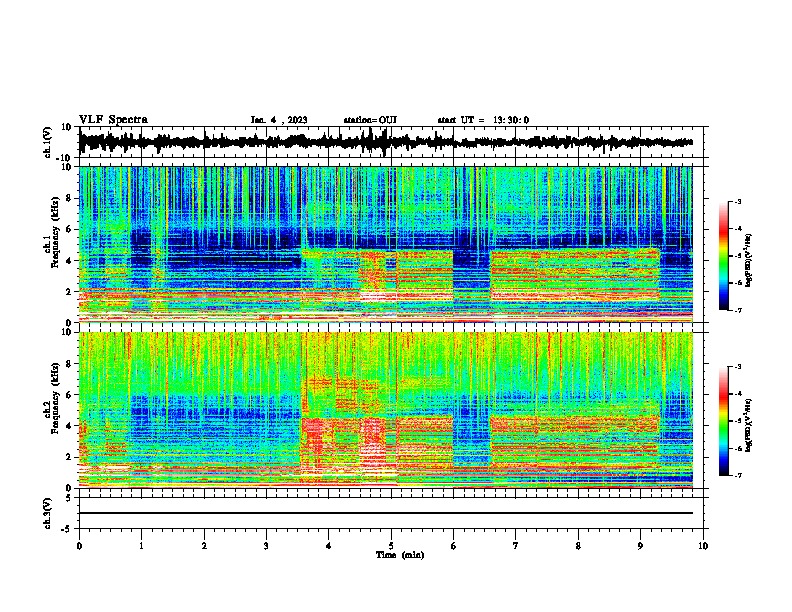Click inside the ch.1 spectrogram panel
This screenshot has height=612, width=792.
[386, 244]
